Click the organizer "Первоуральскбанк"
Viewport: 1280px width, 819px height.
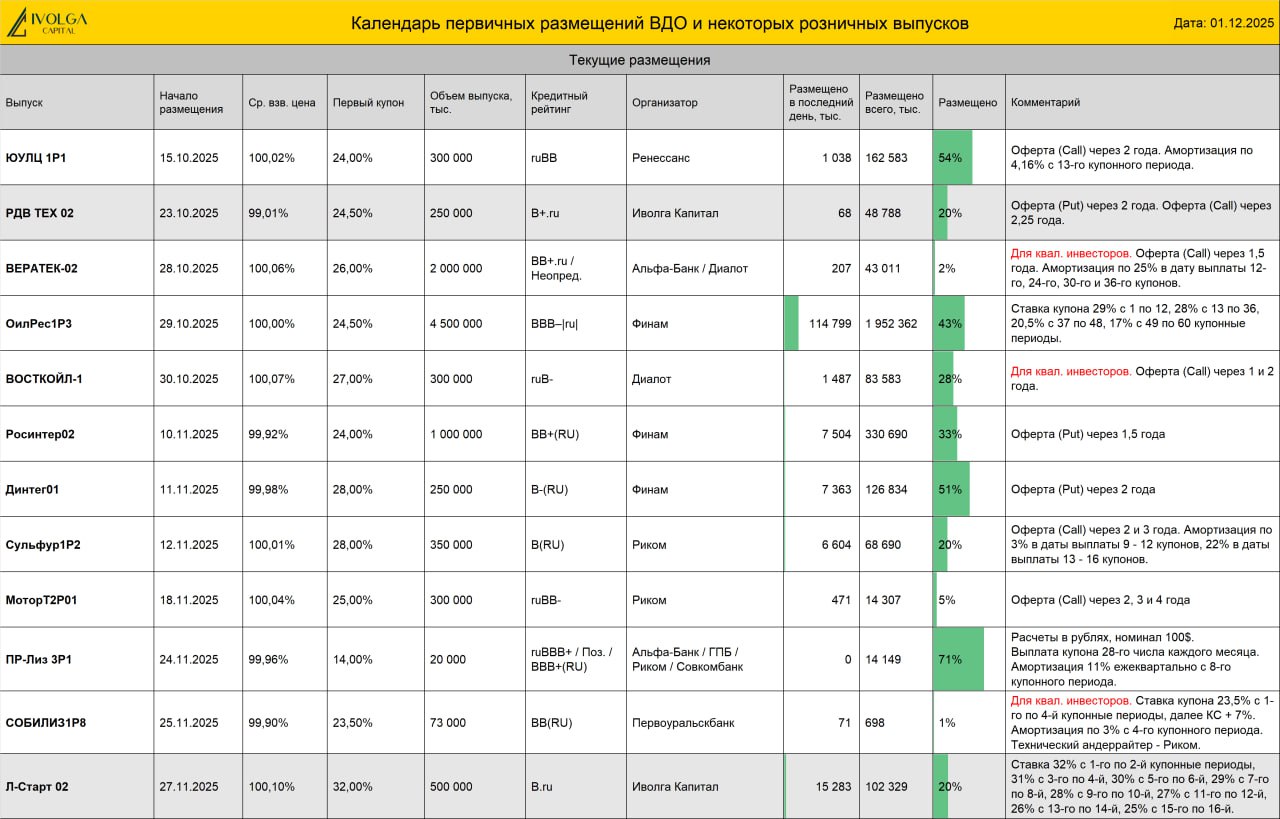(683, 722)
